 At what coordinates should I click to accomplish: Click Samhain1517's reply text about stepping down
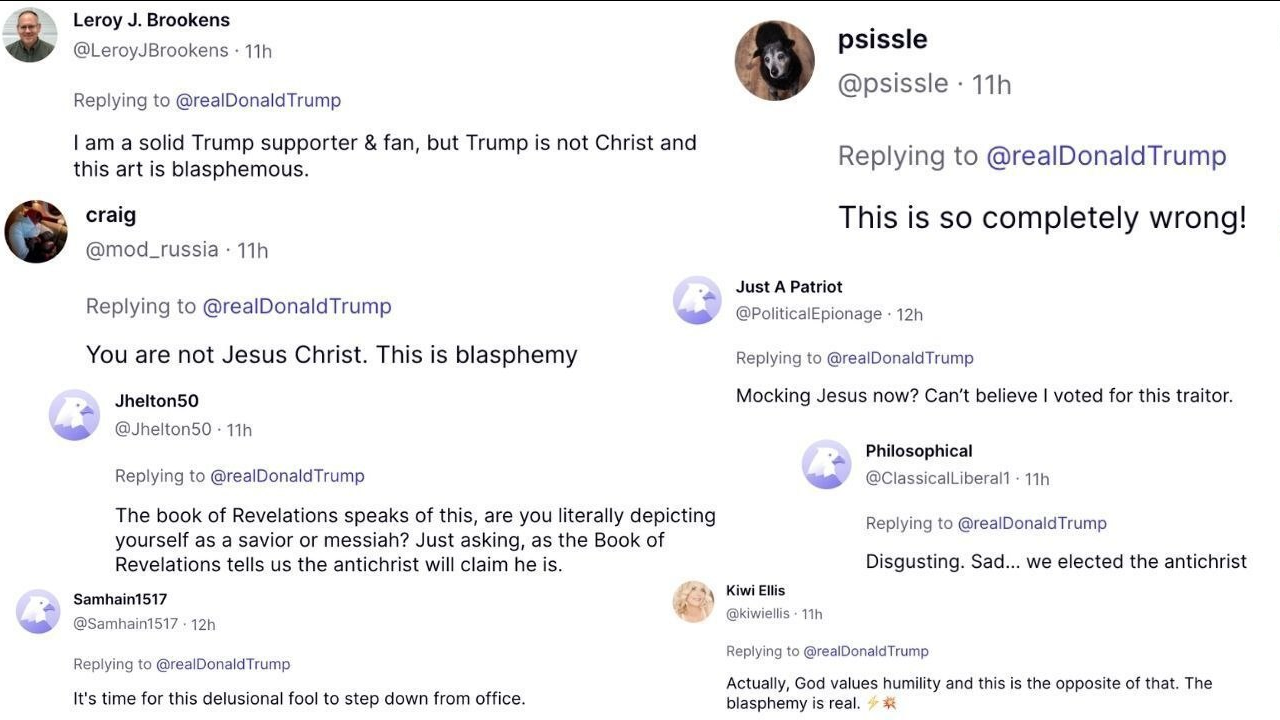299,698
